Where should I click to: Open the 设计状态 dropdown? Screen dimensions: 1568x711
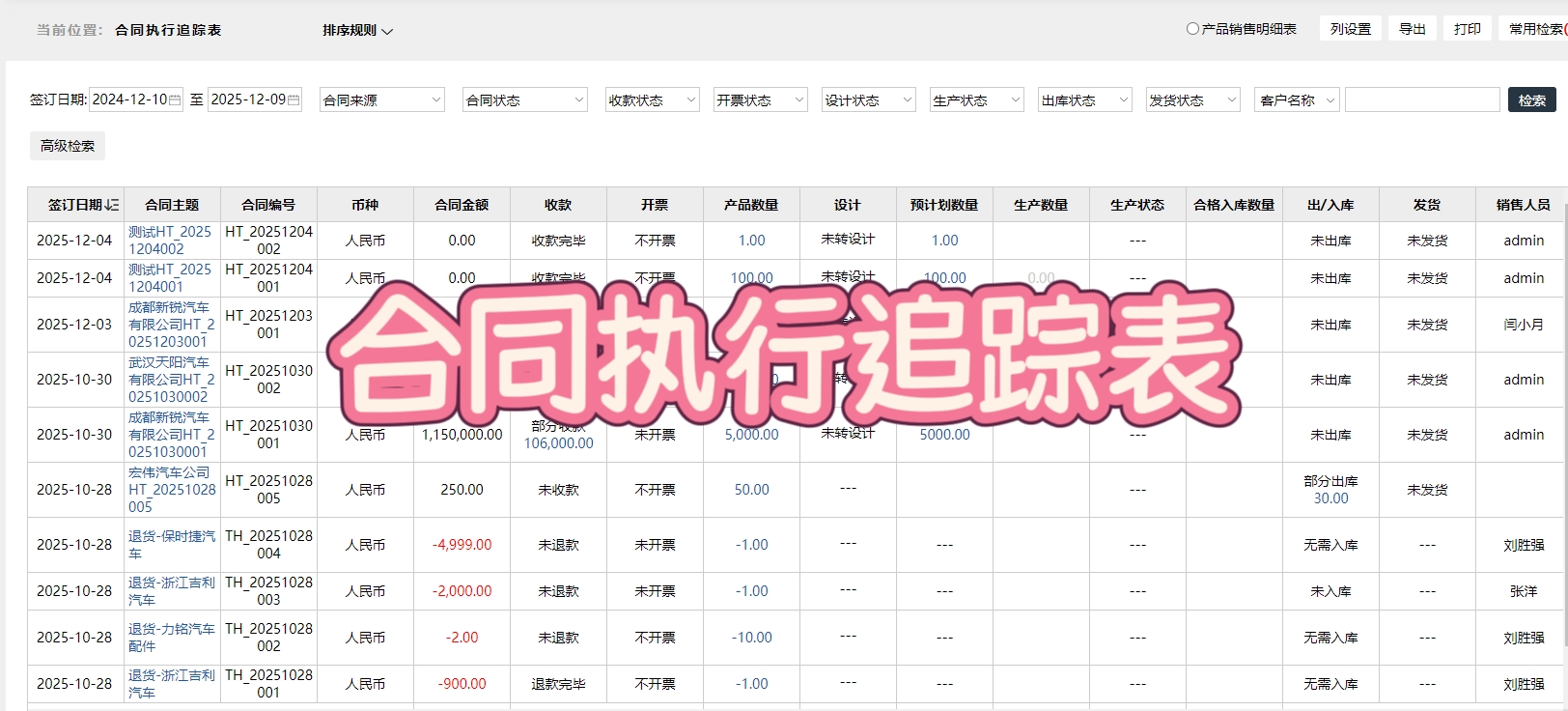tap(868, 100)
